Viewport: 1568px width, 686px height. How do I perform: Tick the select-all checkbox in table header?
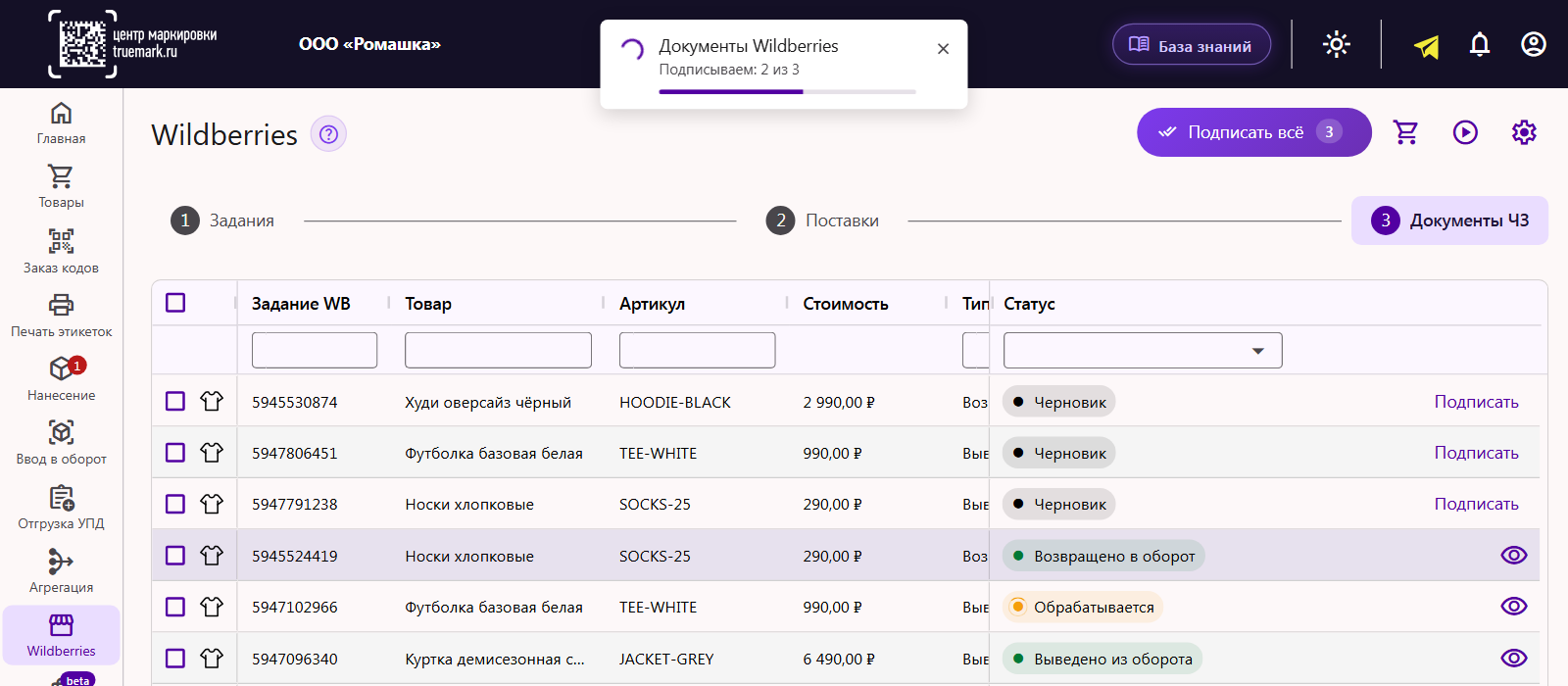point(175,303)
